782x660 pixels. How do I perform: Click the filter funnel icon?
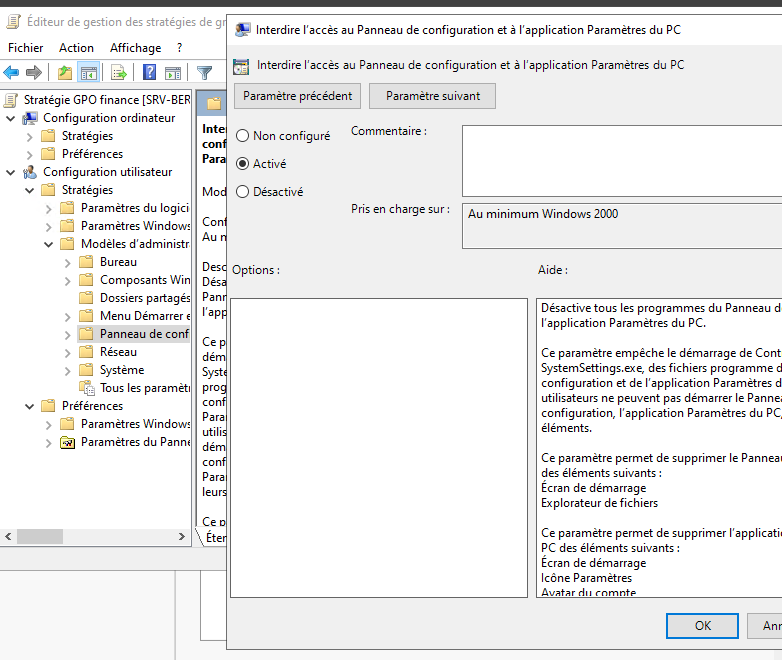[x=204, y=72]
